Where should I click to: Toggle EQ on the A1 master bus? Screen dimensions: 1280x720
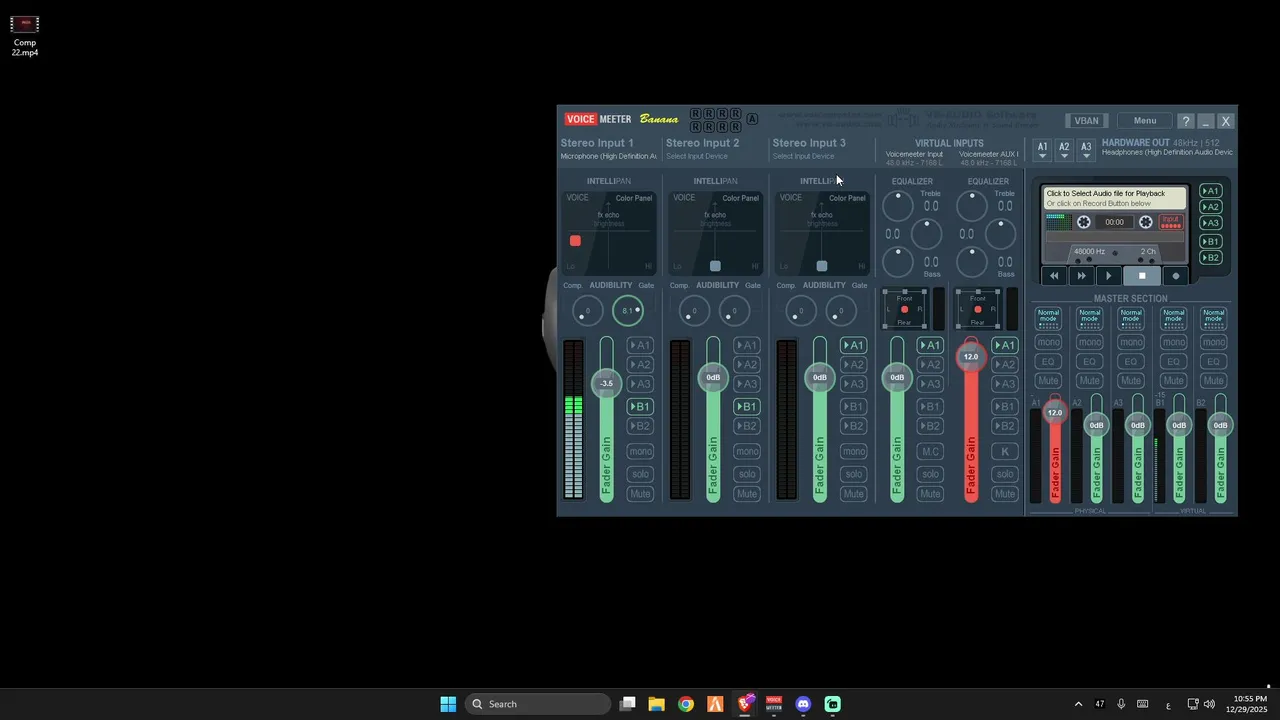[1048, 362]
